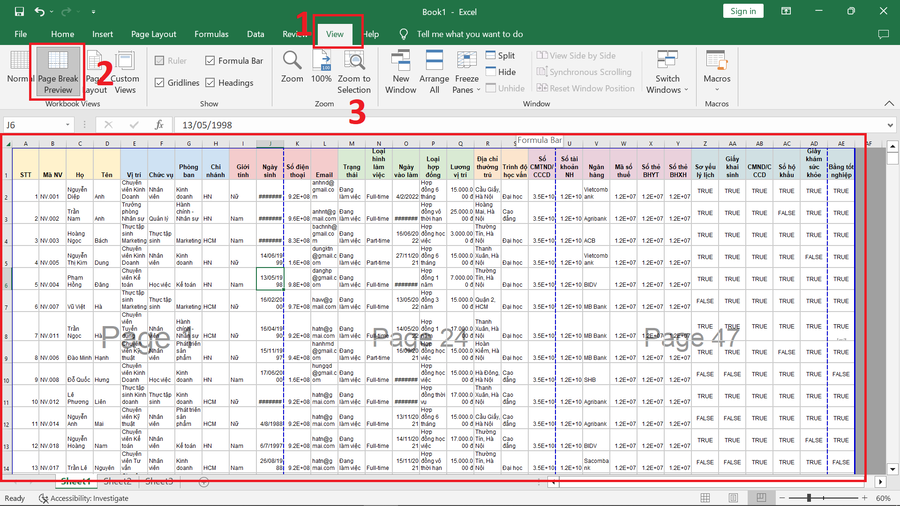Viewport: 900px width, 506px height.
Task: Open the Zoom dialog
Action: 292,67
